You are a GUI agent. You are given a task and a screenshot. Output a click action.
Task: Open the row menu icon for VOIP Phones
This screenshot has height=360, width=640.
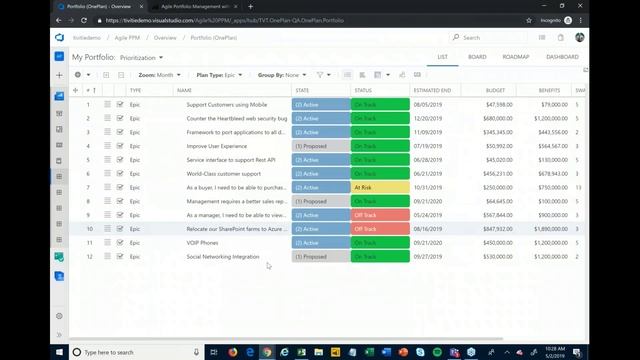(107, 242)
